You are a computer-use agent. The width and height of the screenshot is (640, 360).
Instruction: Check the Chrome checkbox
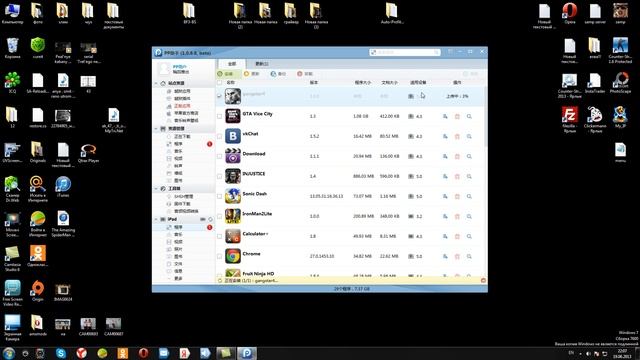[x=220, y=256]
